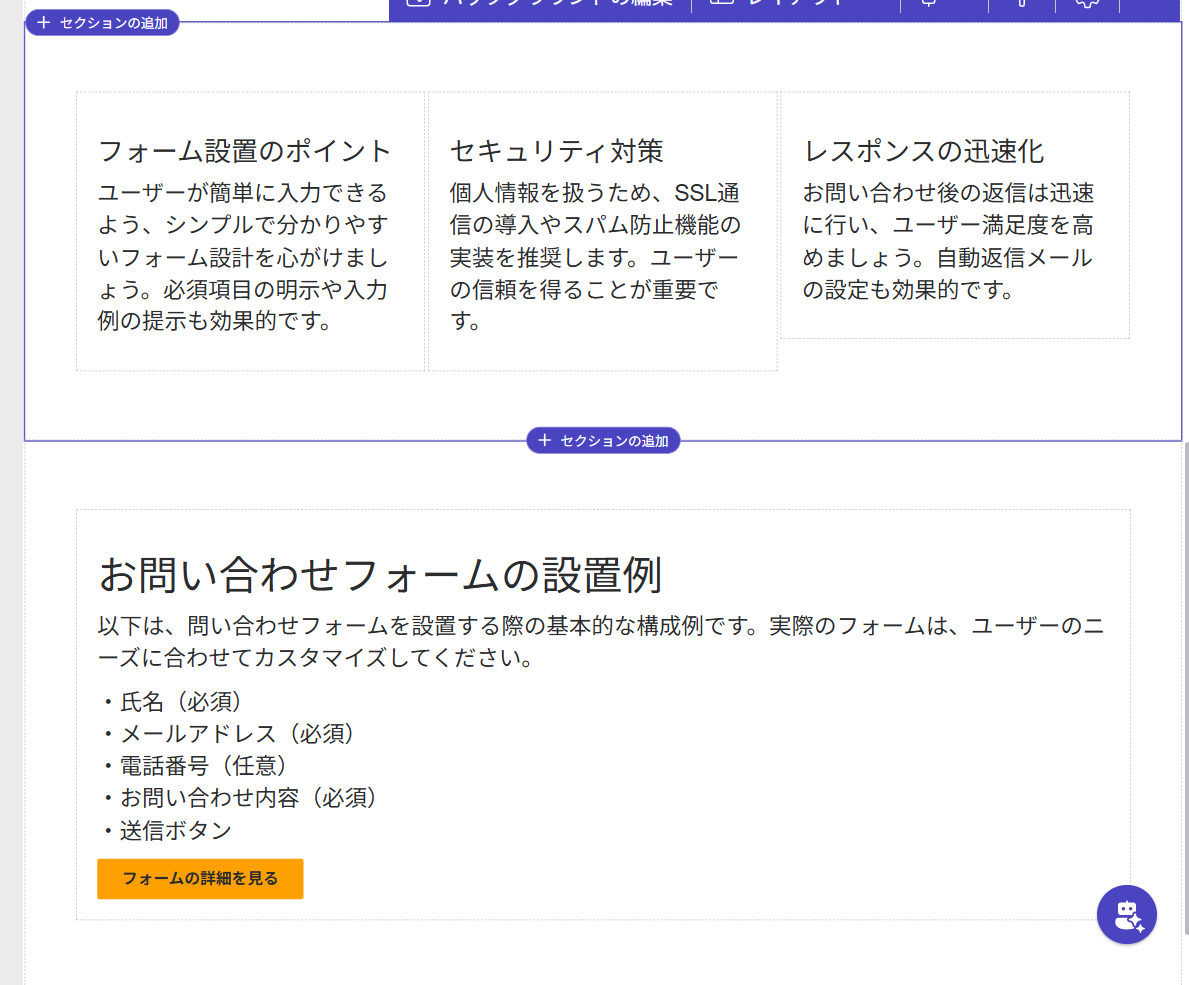Click the orange フォームの詳細を見る button
The height and width of the screenshot is (985, 1189).
click(200, 879)
